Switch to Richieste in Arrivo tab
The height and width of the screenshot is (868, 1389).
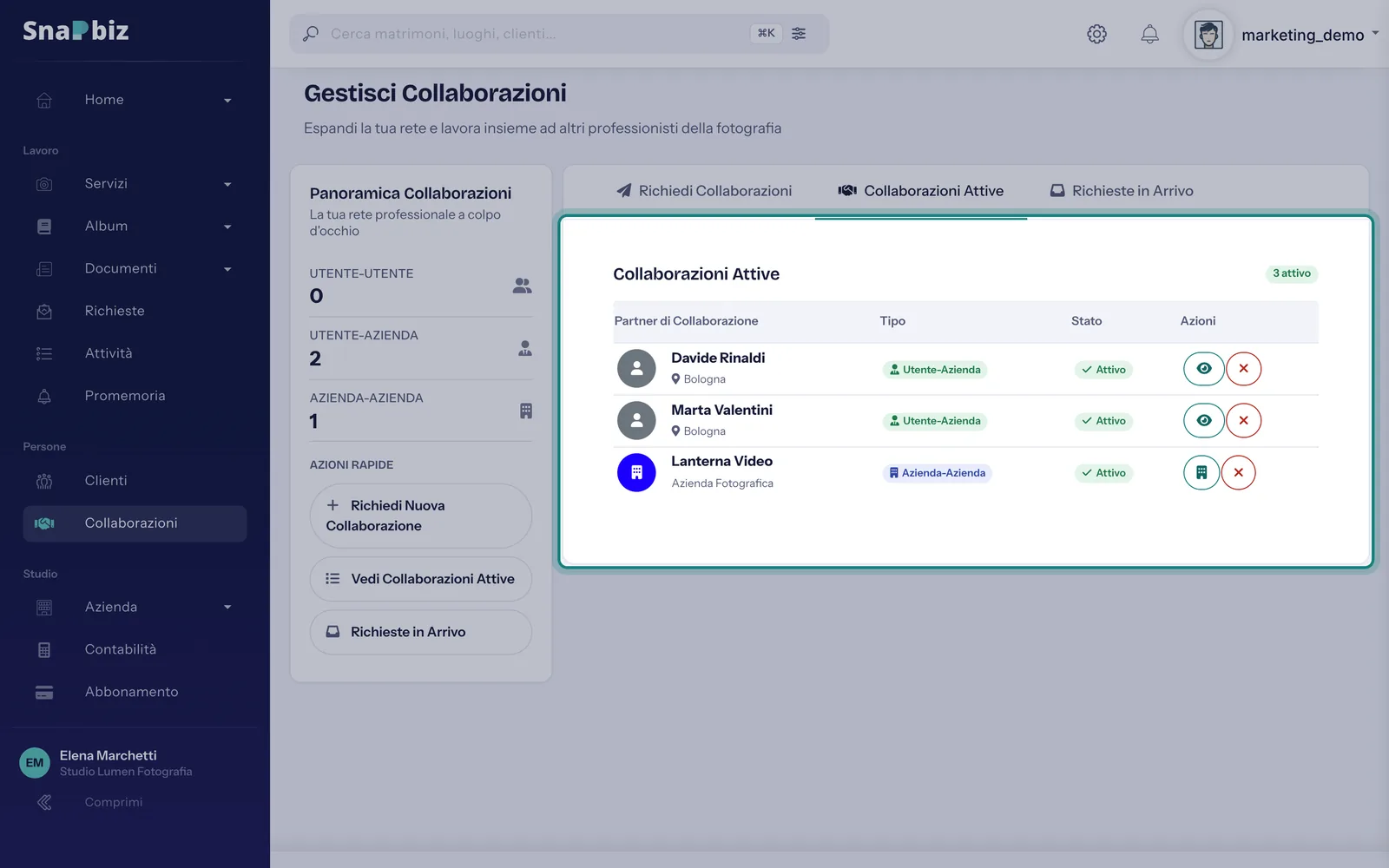[1122, 191]
